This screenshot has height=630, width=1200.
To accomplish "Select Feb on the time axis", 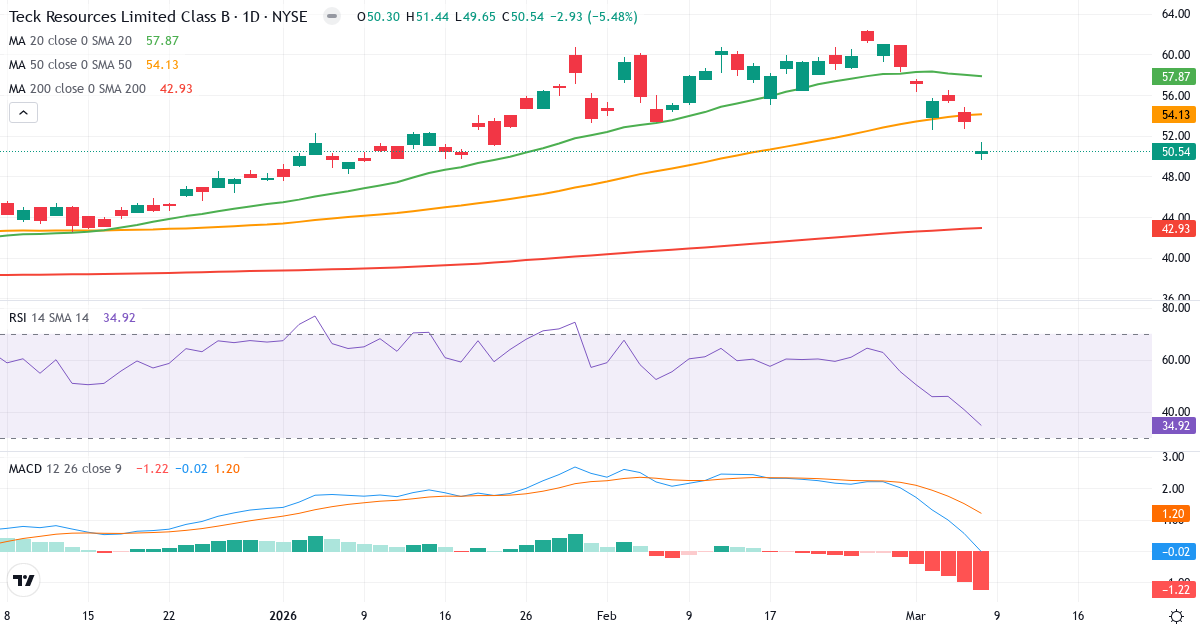I will (x=606, y=617).
